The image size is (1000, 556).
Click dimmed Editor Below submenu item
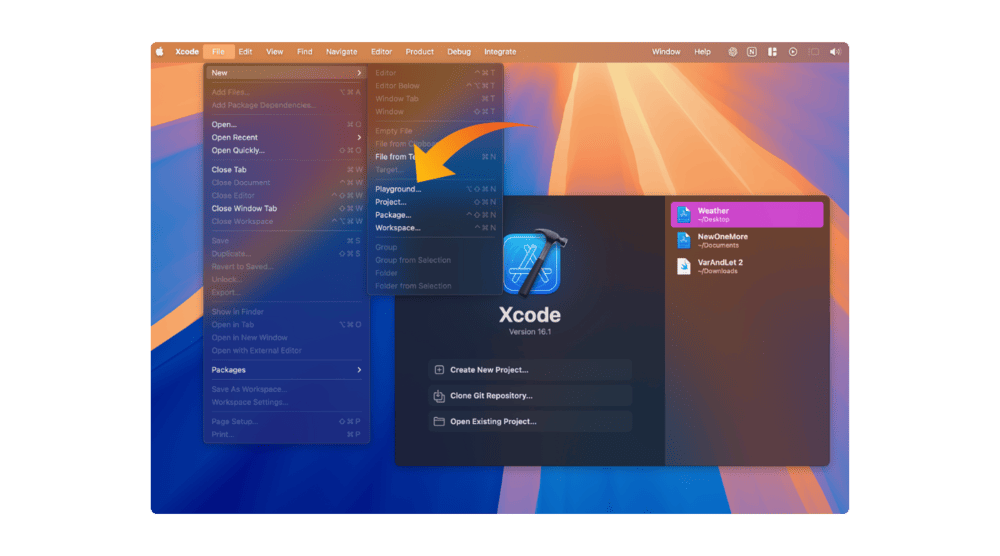coord(435,86)
